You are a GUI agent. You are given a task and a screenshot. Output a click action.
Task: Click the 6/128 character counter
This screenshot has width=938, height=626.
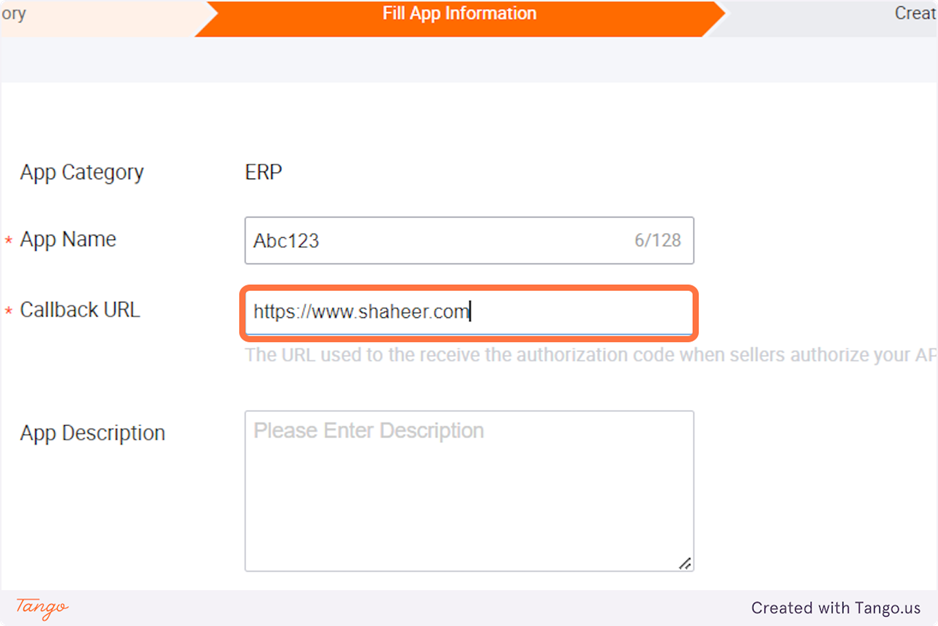(x=657, y=241)
